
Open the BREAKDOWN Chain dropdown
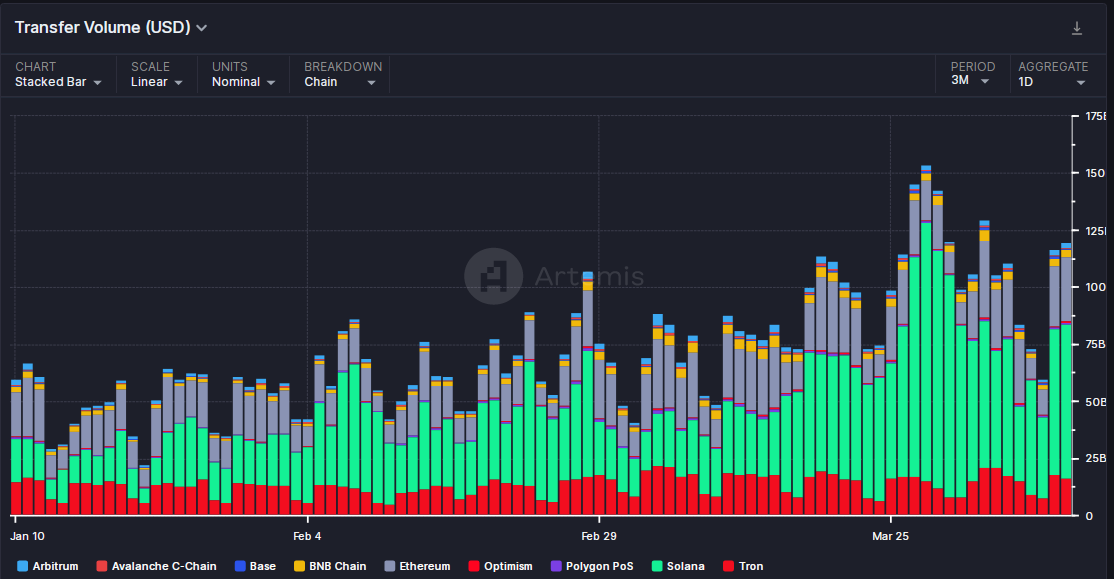(342, 75)
